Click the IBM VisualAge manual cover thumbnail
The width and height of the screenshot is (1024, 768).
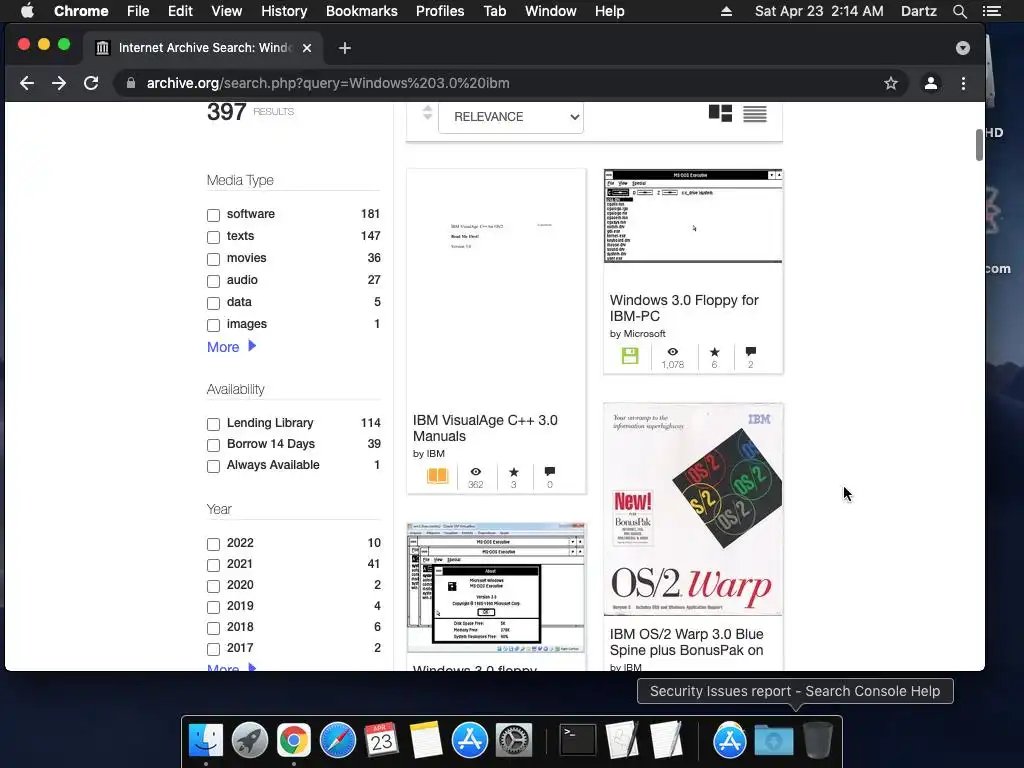click(496, 287)
